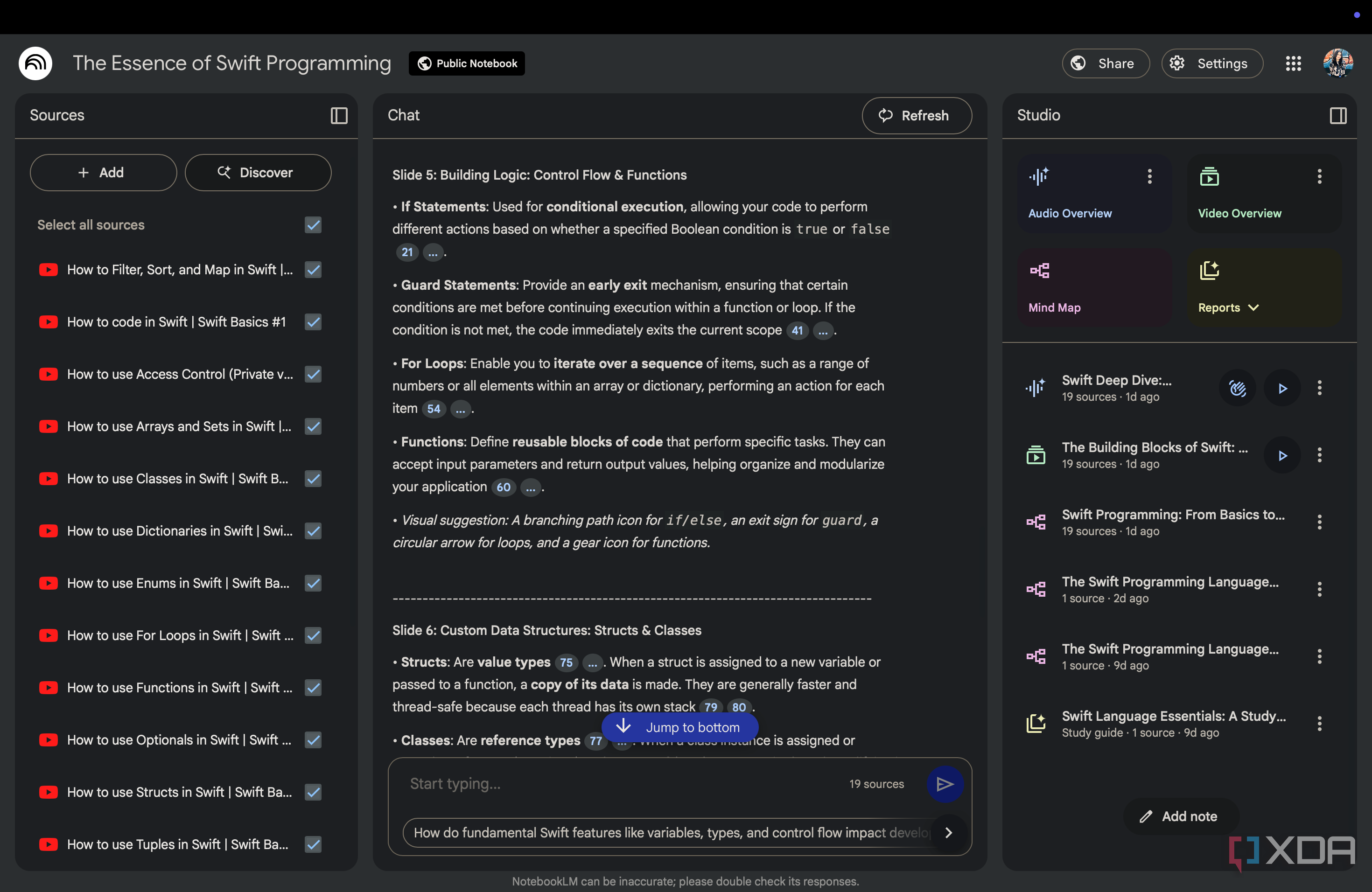
Task: Uncheck Select all sources checkbox
Action: click(313, 225)
